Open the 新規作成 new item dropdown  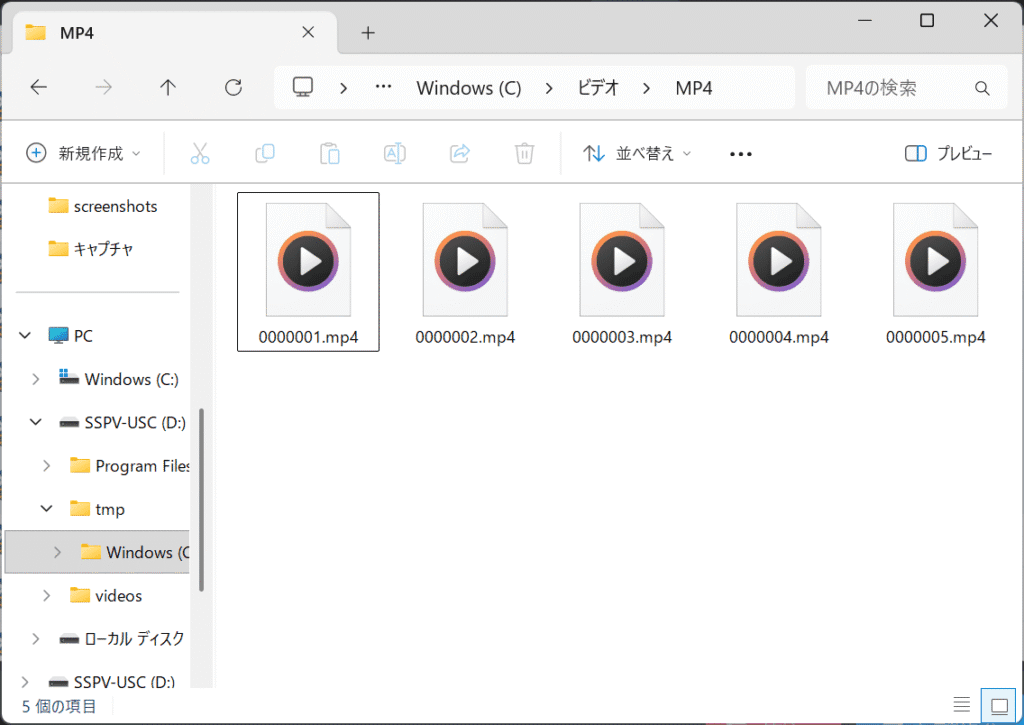tap(83, 153)
